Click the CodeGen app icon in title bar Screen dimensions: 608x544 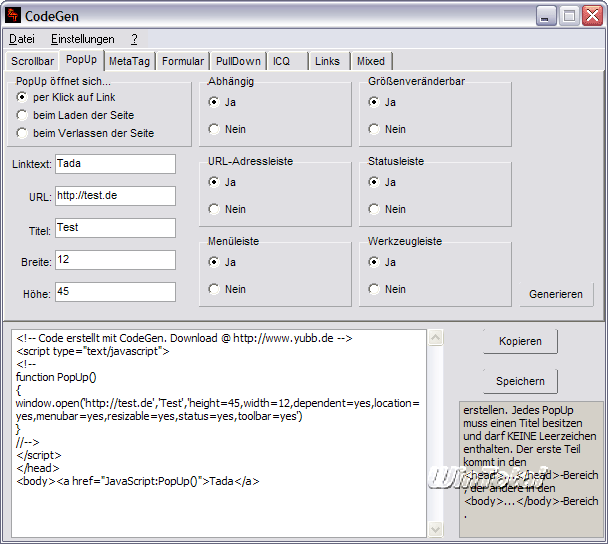[x=12, y=16]
